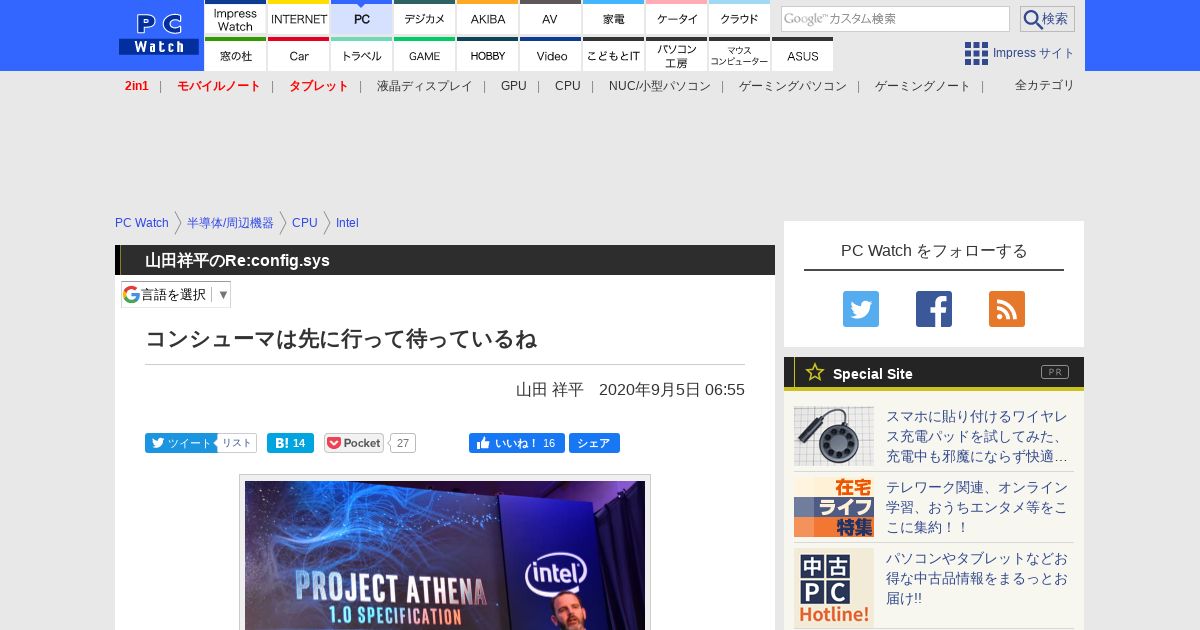1200x630 pixels.
Task: Open the GAME tab
Action: tap(424, 55)
